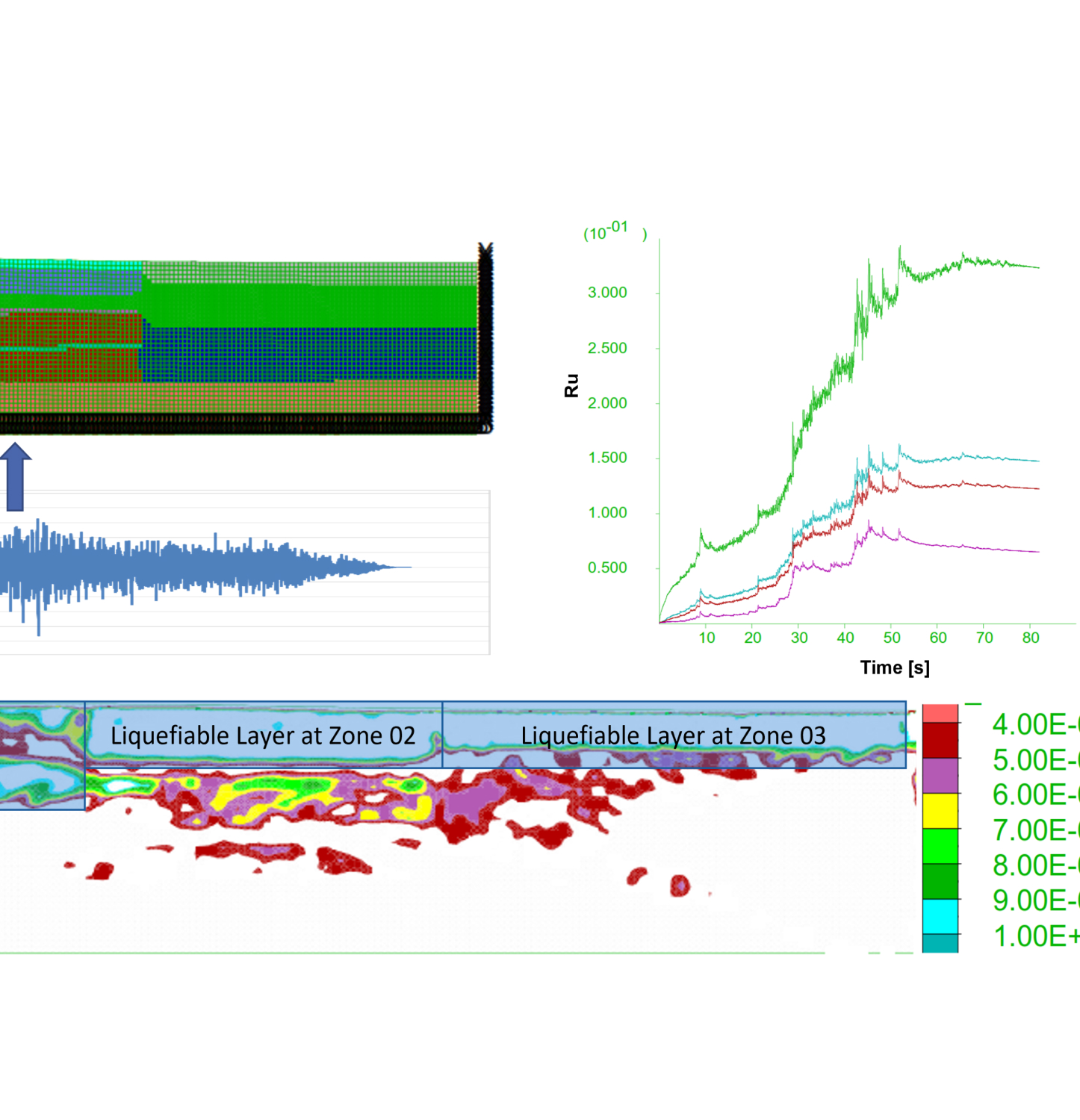Select the salmon swatch at top of legend
Screen dimensions: 1080x1120
coord(940,713)
